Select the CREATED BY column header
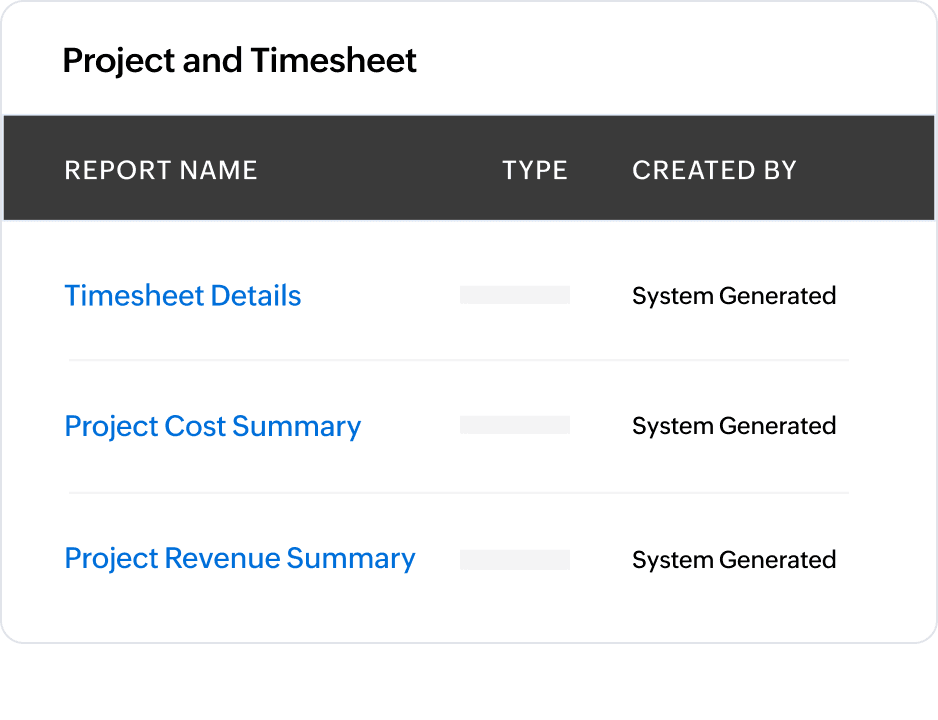Image resolution: width=938 pixels, height=720 pixels. (x=714, y=170)
